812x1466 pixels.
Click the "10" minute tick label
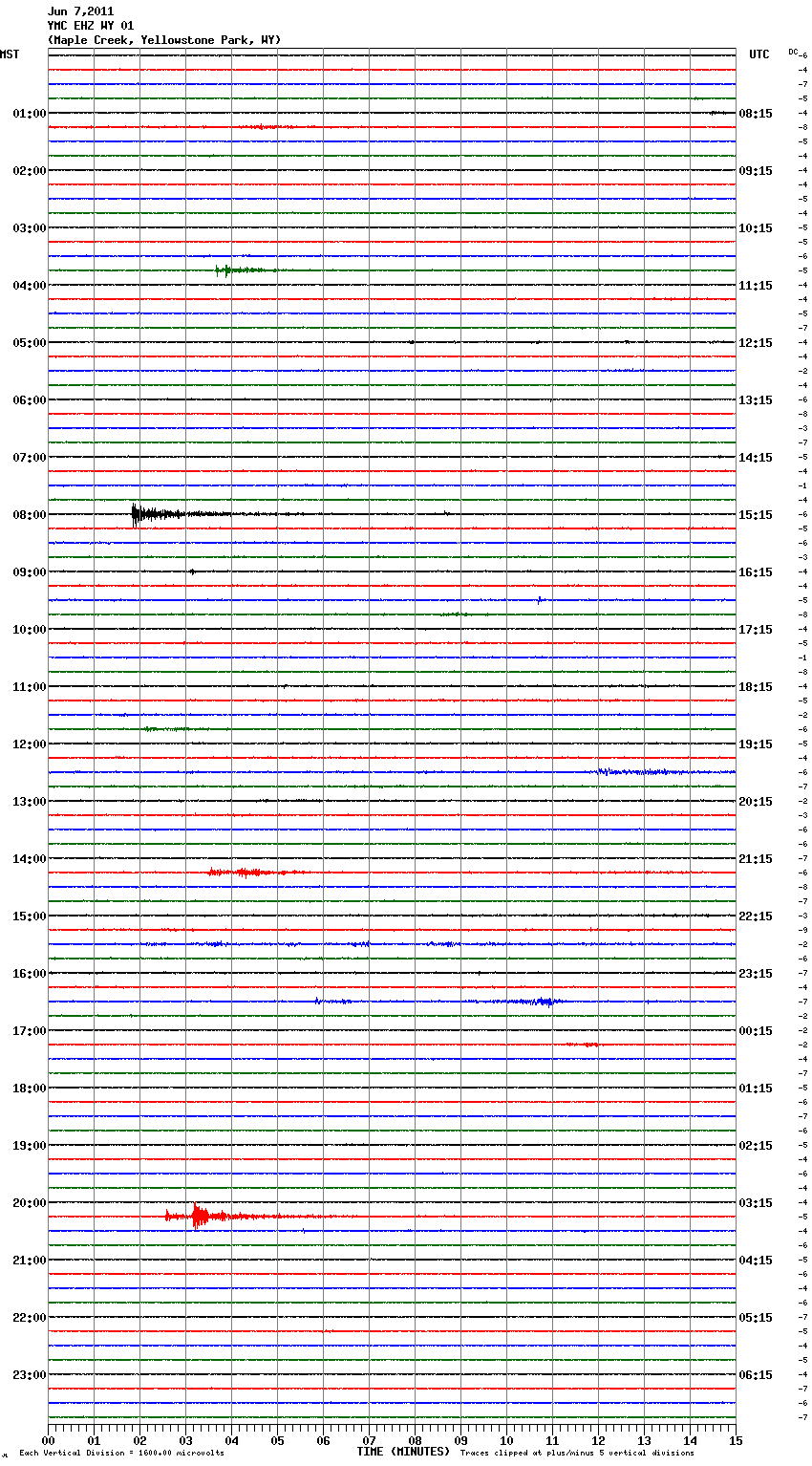(x=506, y=1440)
